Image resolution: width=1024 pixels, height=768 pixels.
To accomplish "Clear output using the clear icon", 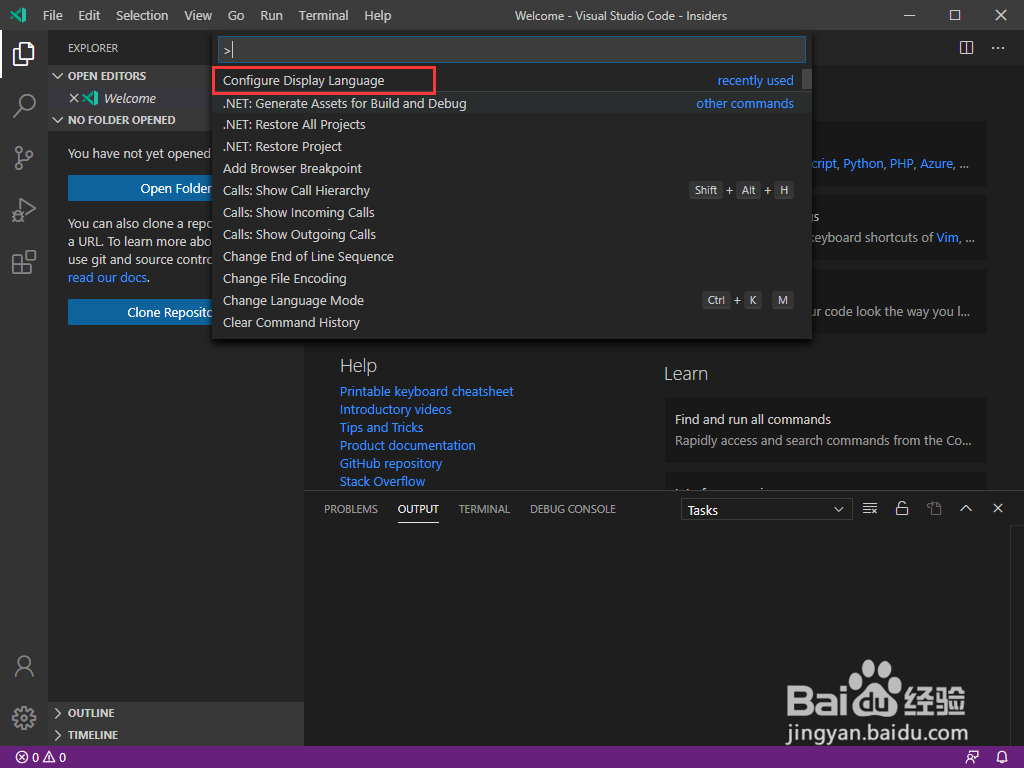I will [x=870, y=509].
